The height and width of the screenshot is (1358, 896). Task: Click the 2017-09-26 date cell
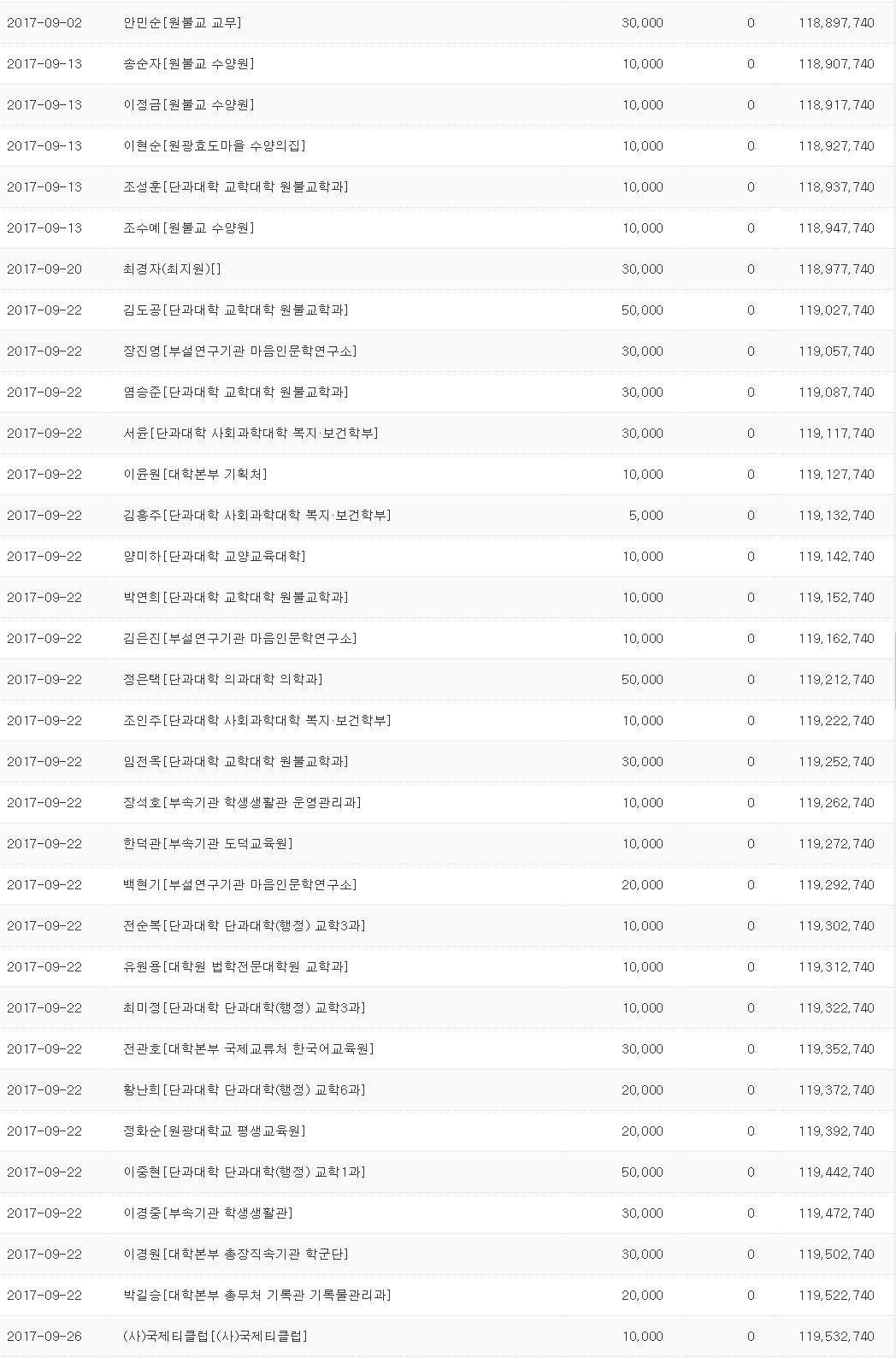pyautogui.click(x=44, y=1337)
